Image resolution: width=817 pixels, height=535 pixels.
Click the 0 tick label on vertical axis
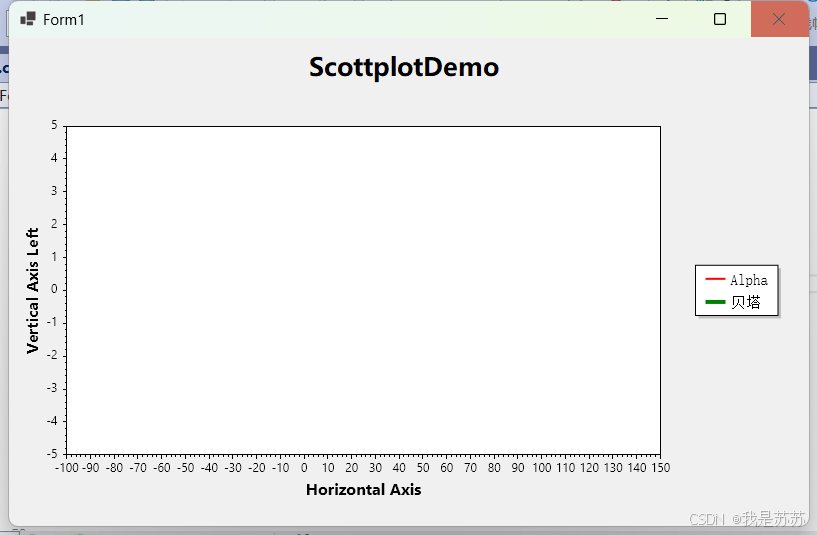pyautogui.click(x=54, y=289)
